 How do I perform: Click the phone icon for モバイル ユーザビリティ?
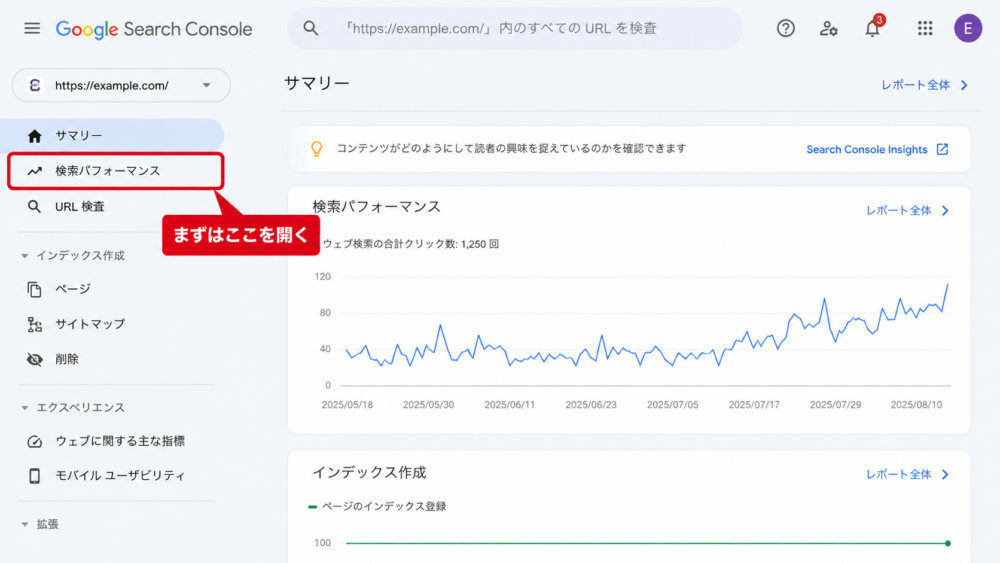point(34,476)
